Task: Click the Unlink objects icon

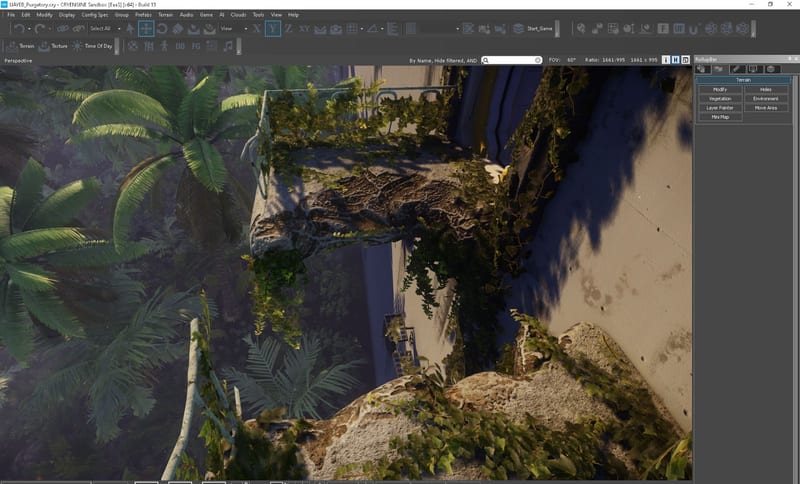Action: click(x=78, y=29)
